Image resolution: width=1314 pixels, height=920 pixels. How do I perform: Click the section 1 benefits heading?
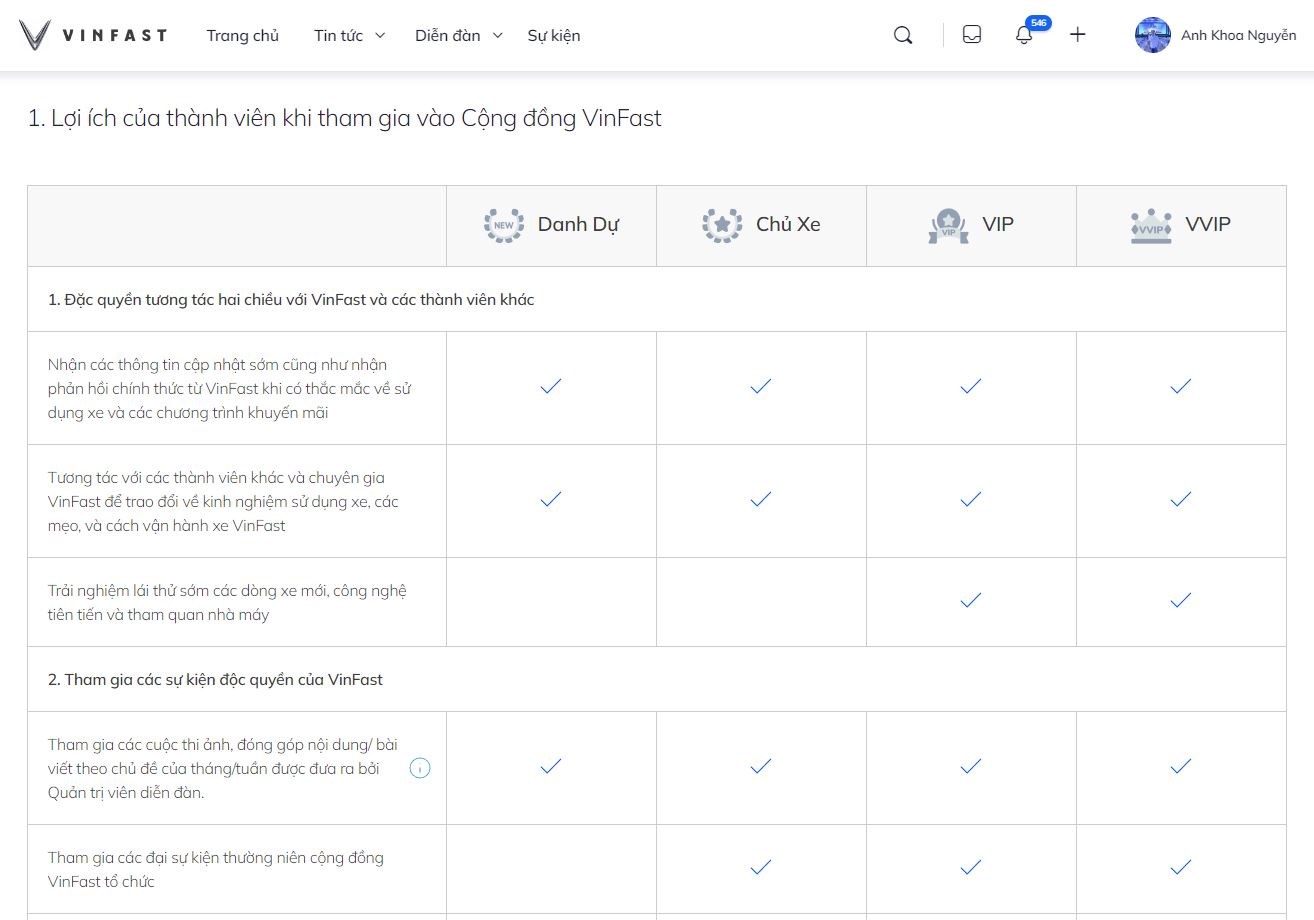click(344, 119)
